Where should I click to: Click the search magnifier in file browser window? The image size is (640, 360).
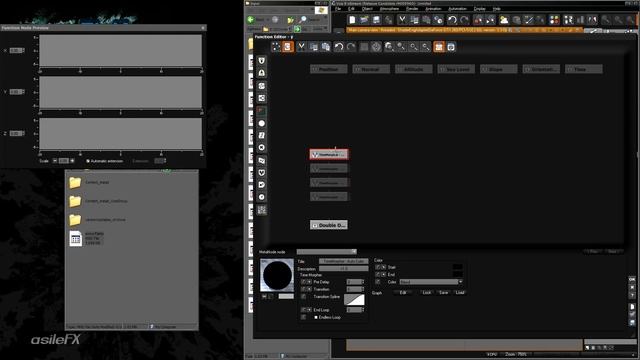click(x=303, y=19)
